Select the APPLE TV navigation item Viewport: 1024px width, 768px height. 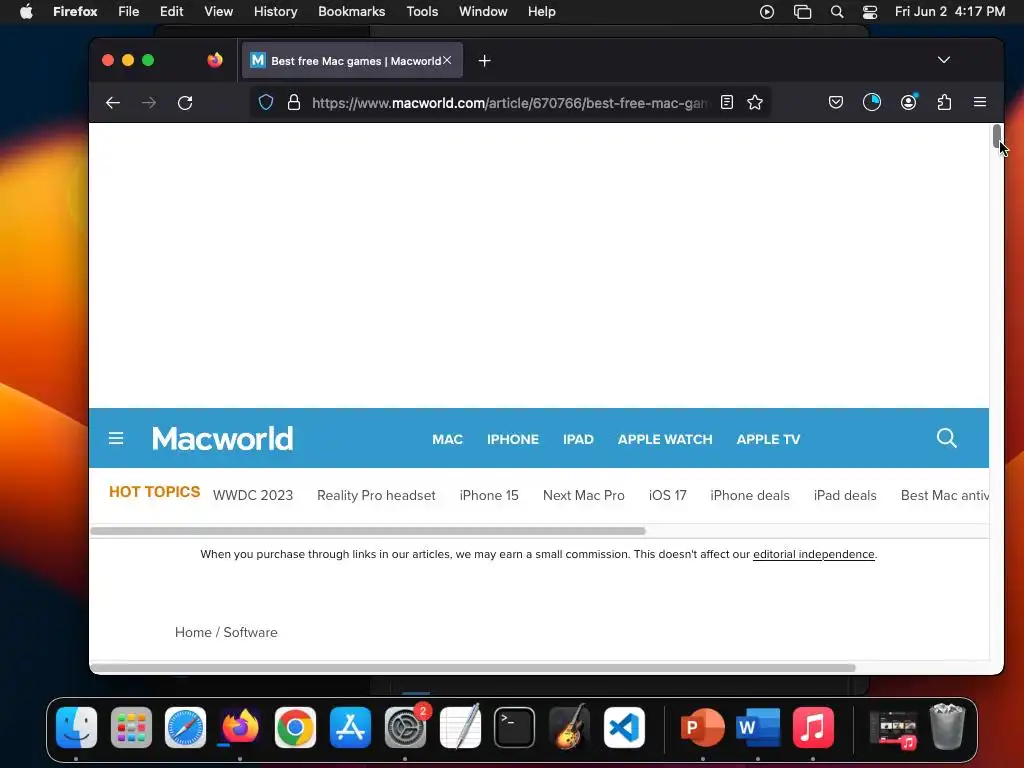[x=768, y=440]
